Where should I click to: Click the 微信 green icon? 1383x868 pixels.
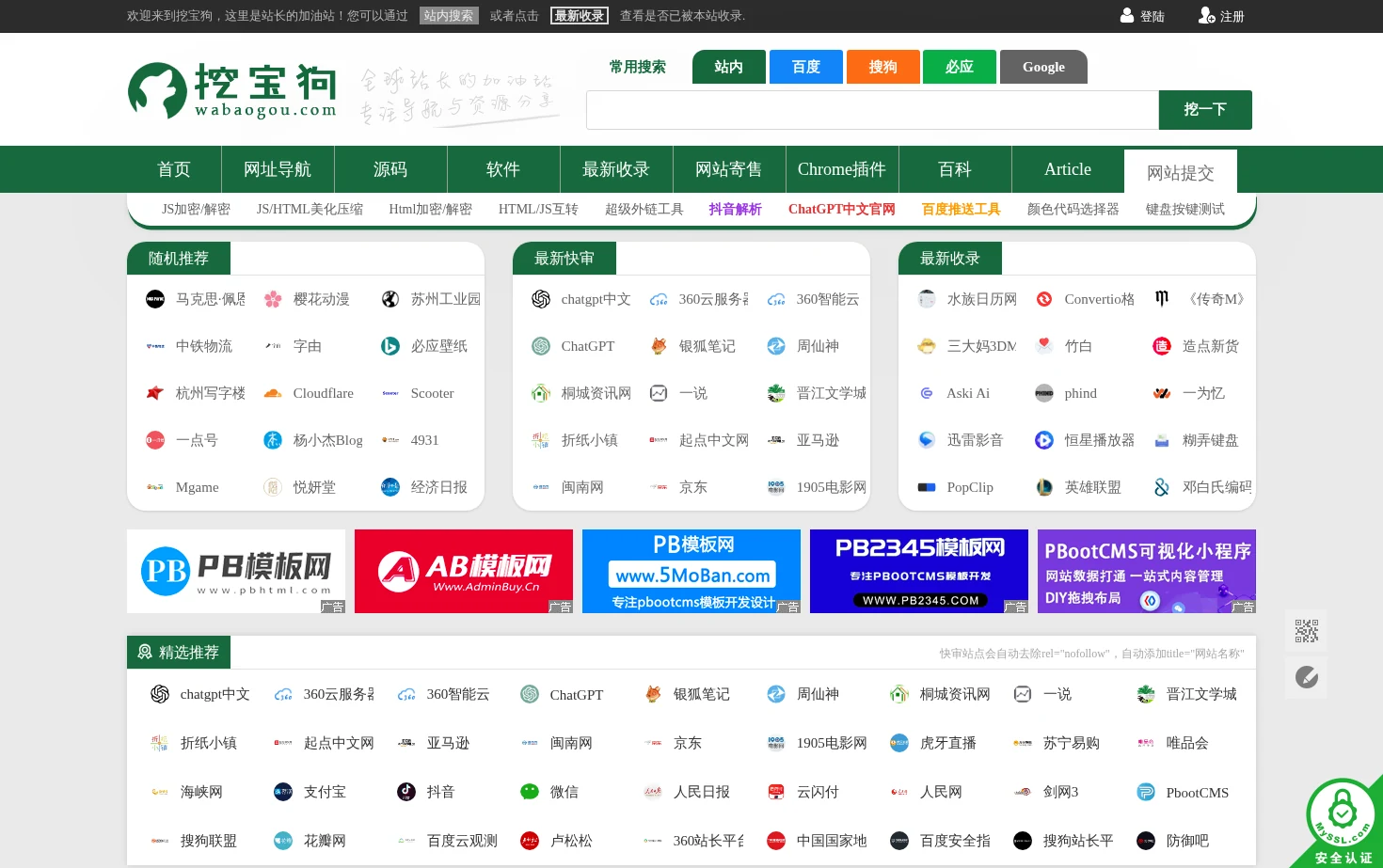[x=530, y=792]
